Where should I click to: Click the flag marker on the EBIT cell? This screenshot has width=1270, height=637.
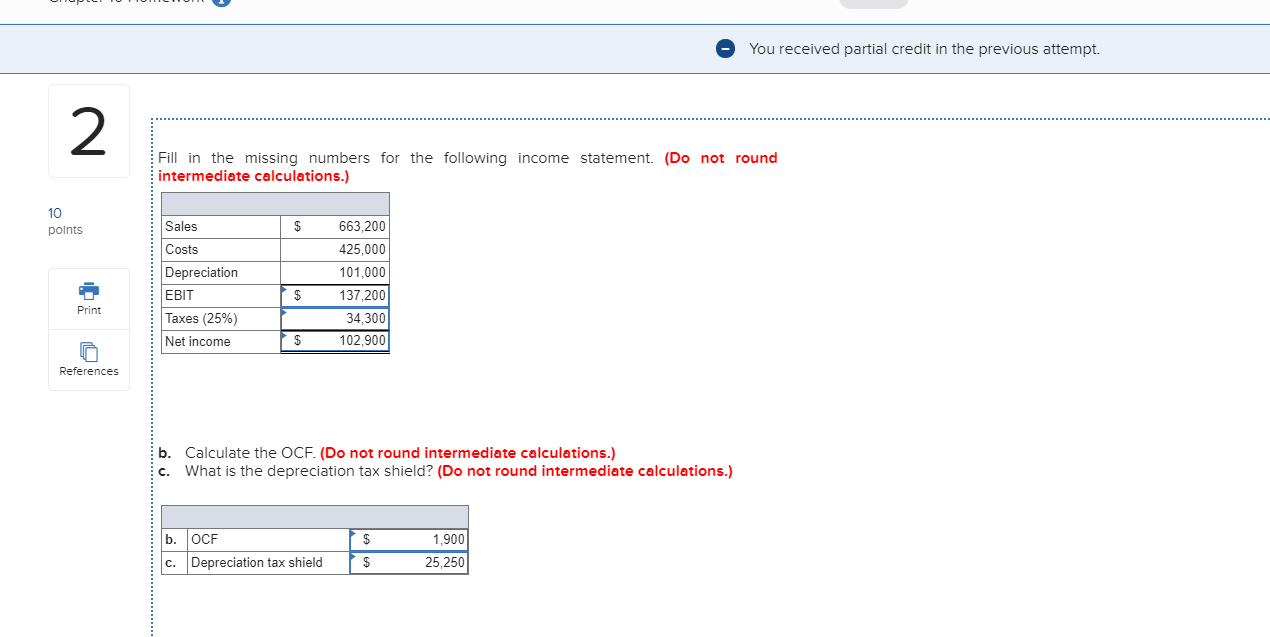tap(283, 290)
